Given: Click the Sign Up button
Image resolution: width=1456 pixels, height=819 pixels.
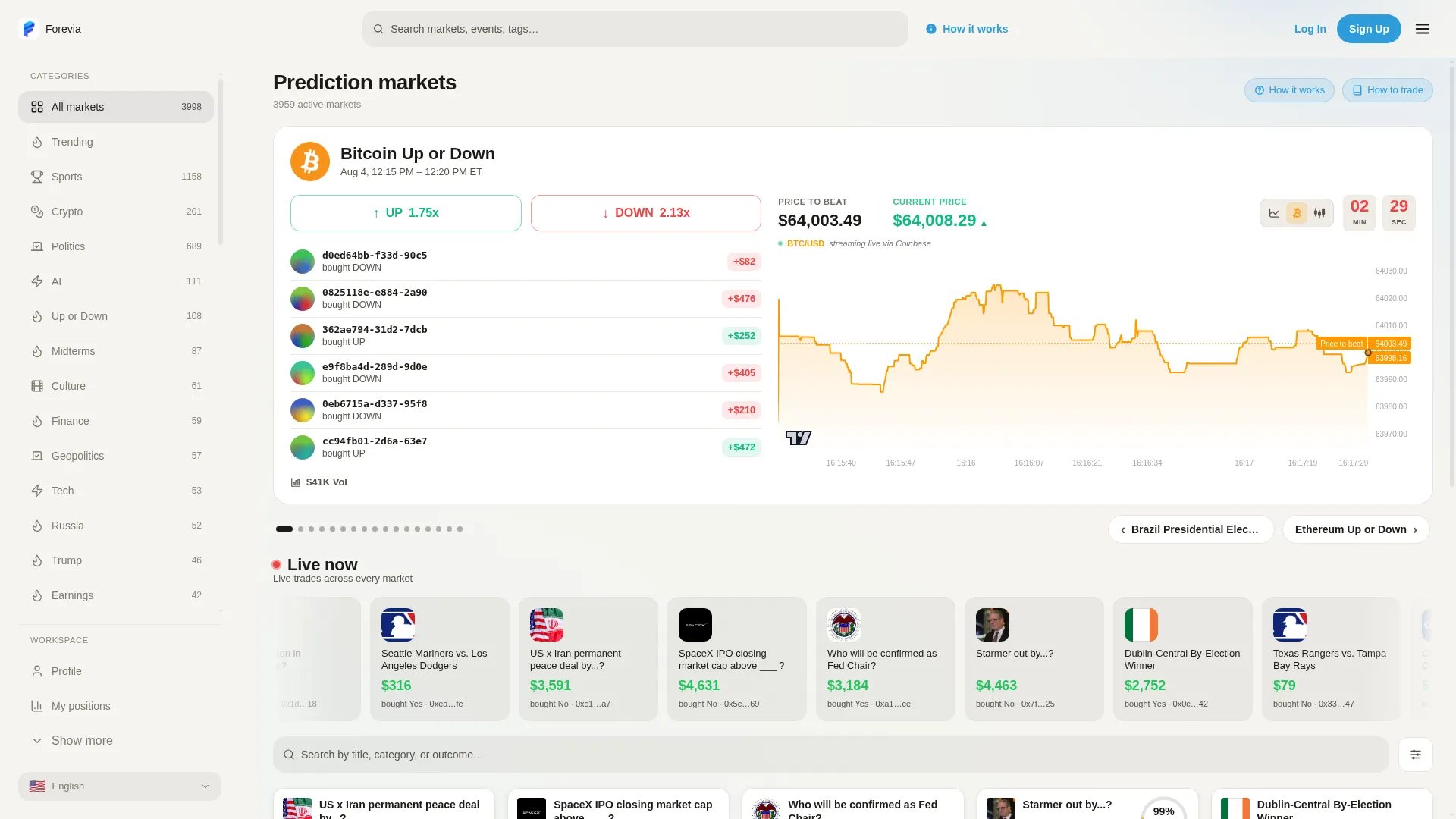Looking at the screenshot, I should (1369, 29).
